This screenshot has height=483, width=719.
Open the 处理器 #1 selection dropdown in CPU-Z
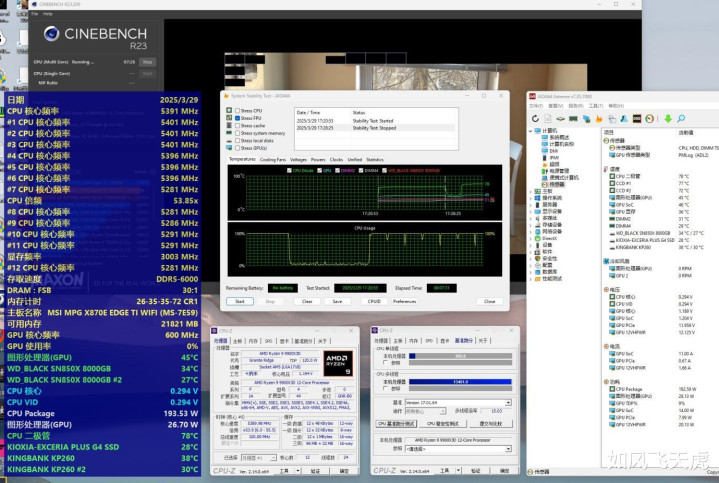click(x=273, y=458)
